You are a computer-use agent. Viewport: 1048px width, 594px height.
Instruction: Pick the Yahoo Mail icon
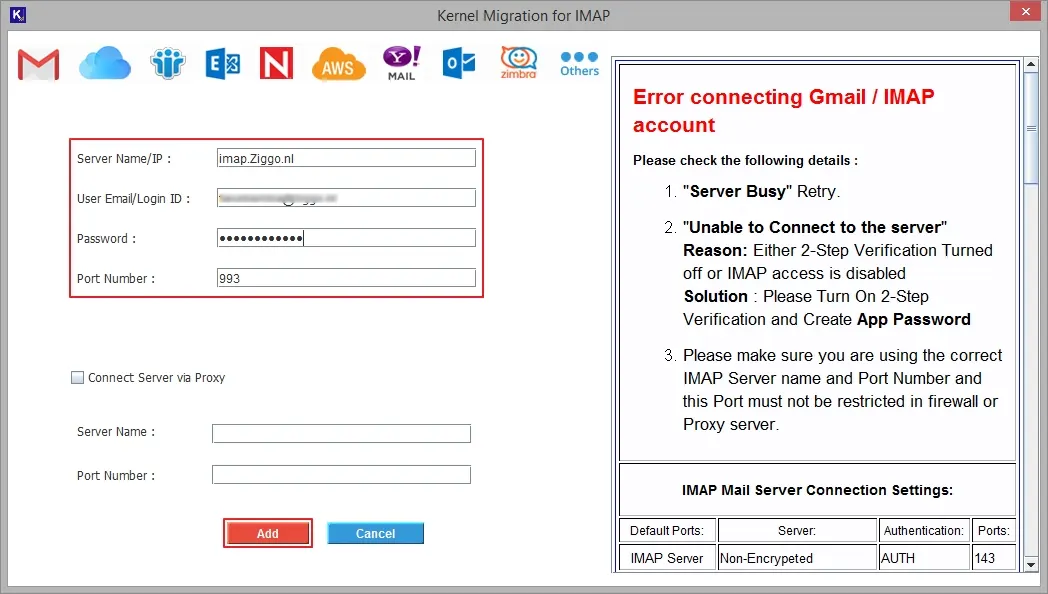coord(402,63)
